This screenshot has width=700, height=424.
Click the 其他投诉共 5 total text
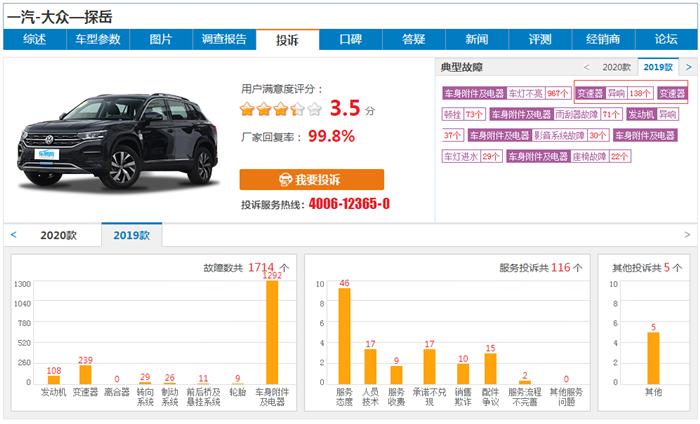[x=647, y=267]
